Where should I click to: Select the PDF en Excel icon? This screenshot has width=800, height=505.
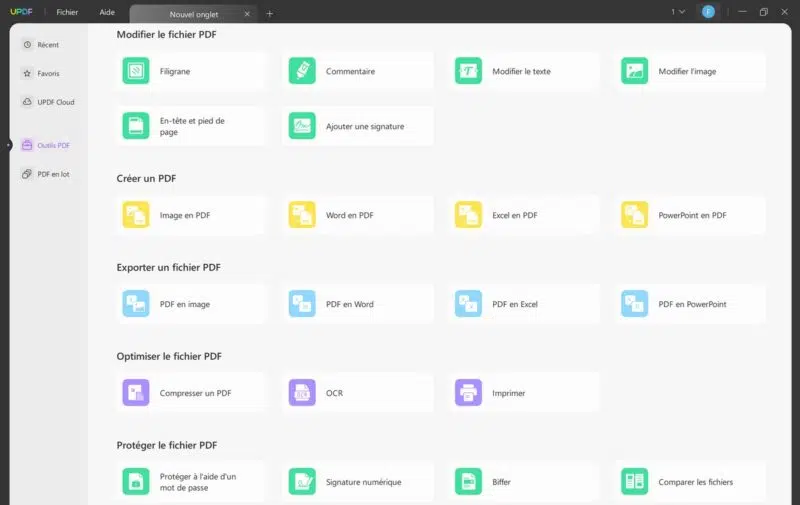pyautogui.click(x=468, y=304)
